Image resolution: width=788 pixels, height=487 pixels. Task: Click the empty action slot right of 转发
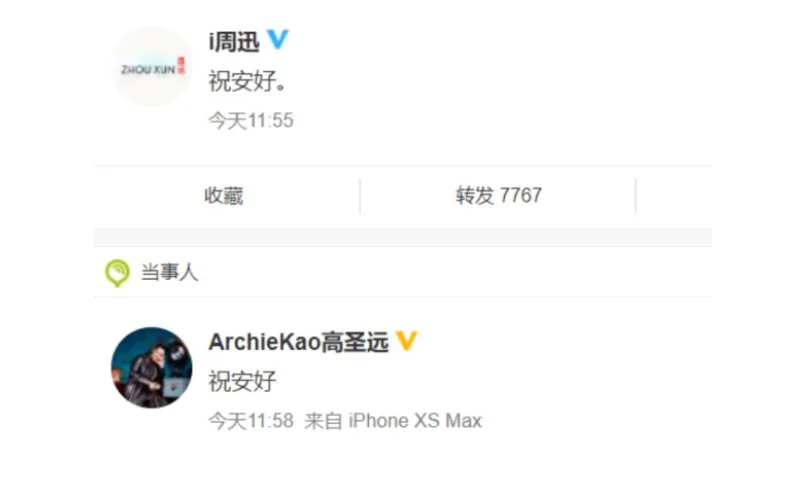point(674,196)
